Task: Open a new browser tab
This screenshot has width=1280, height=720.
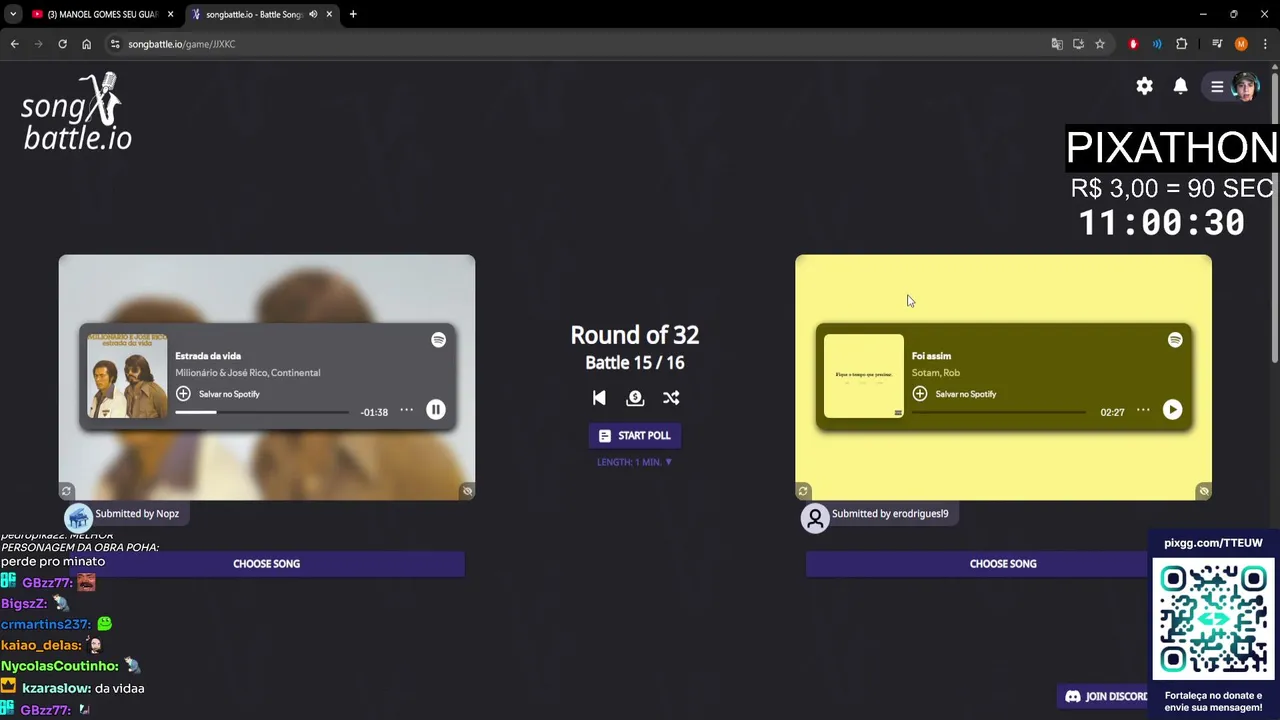Action: coord(352,14)
